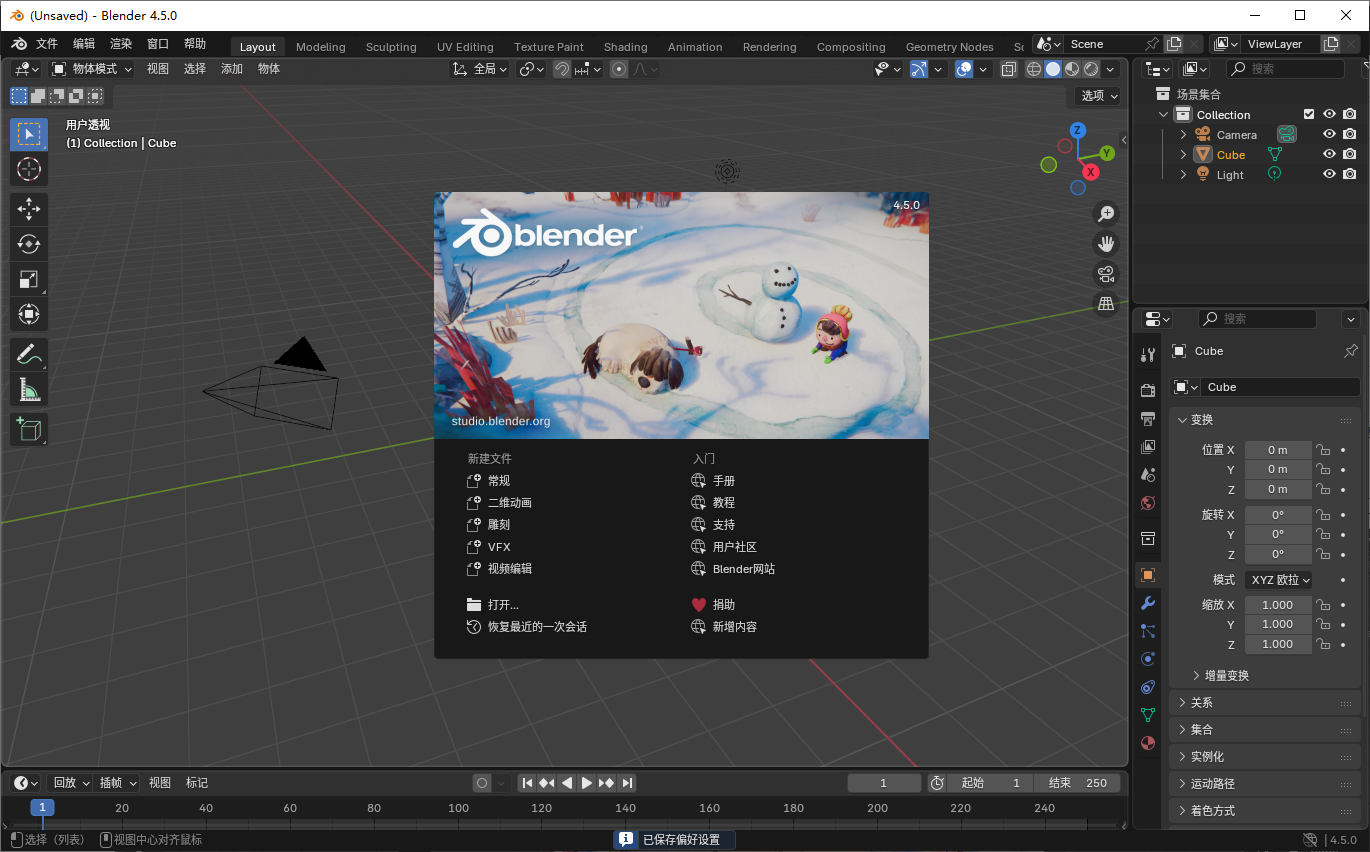1370x852 pixels.
Task: Switch to the Shading workspace tab
Action: (x=626, y=47)
